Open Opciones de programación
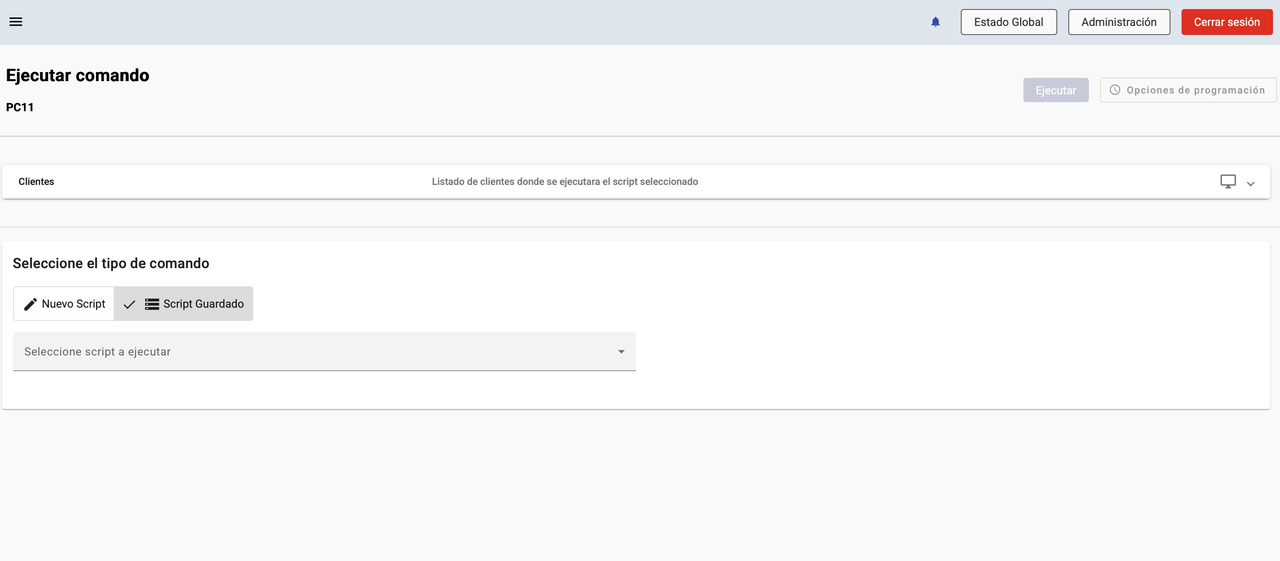 (1188, 90)
